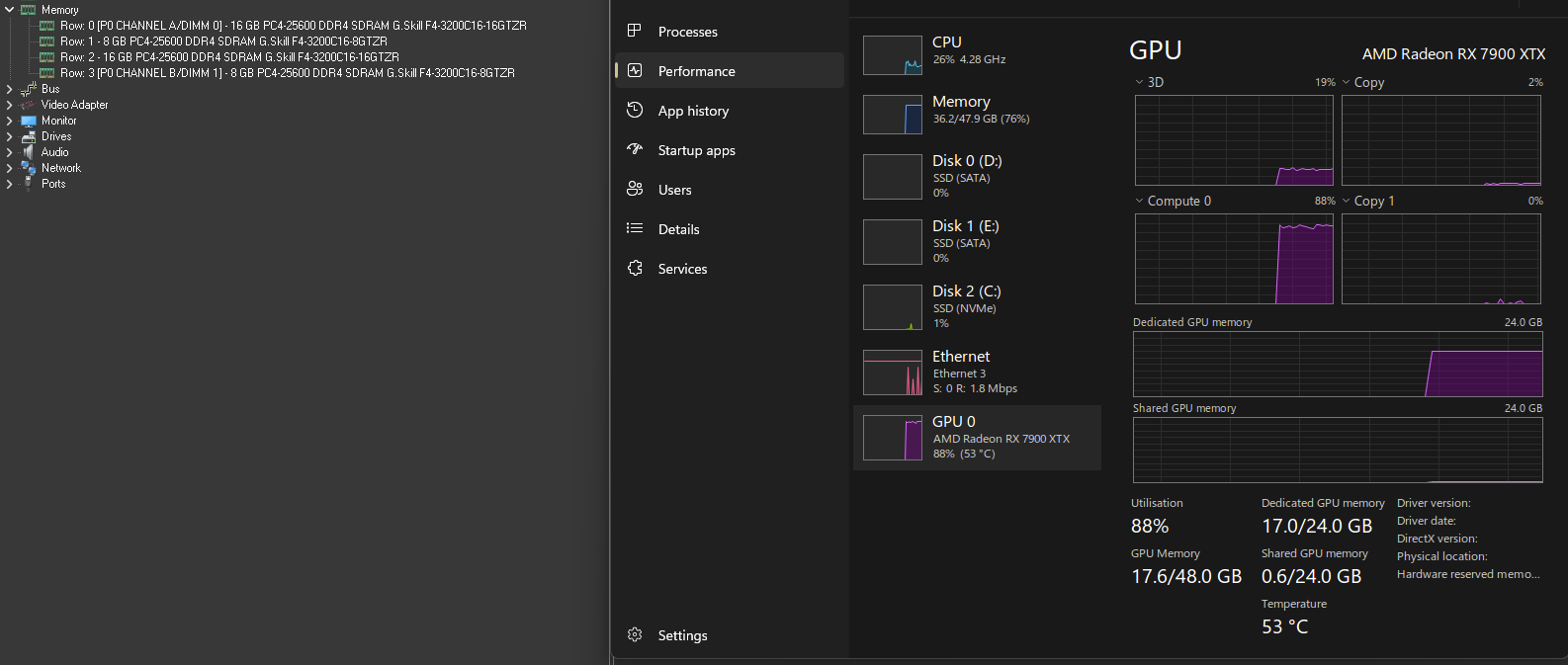Click the Dedicated GPU memory graph
This screenshot has height=665, width=1568.
pos(1338,365)
